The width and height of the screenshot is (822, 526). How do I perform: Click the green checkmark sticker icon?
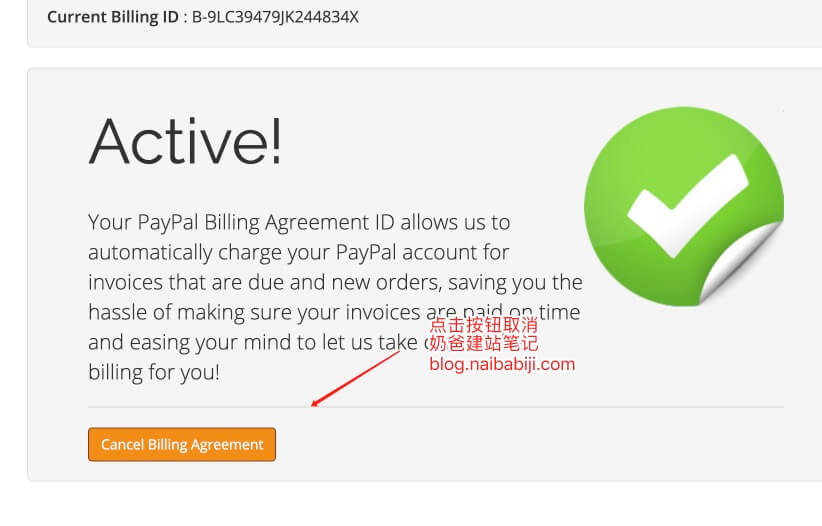684,206
